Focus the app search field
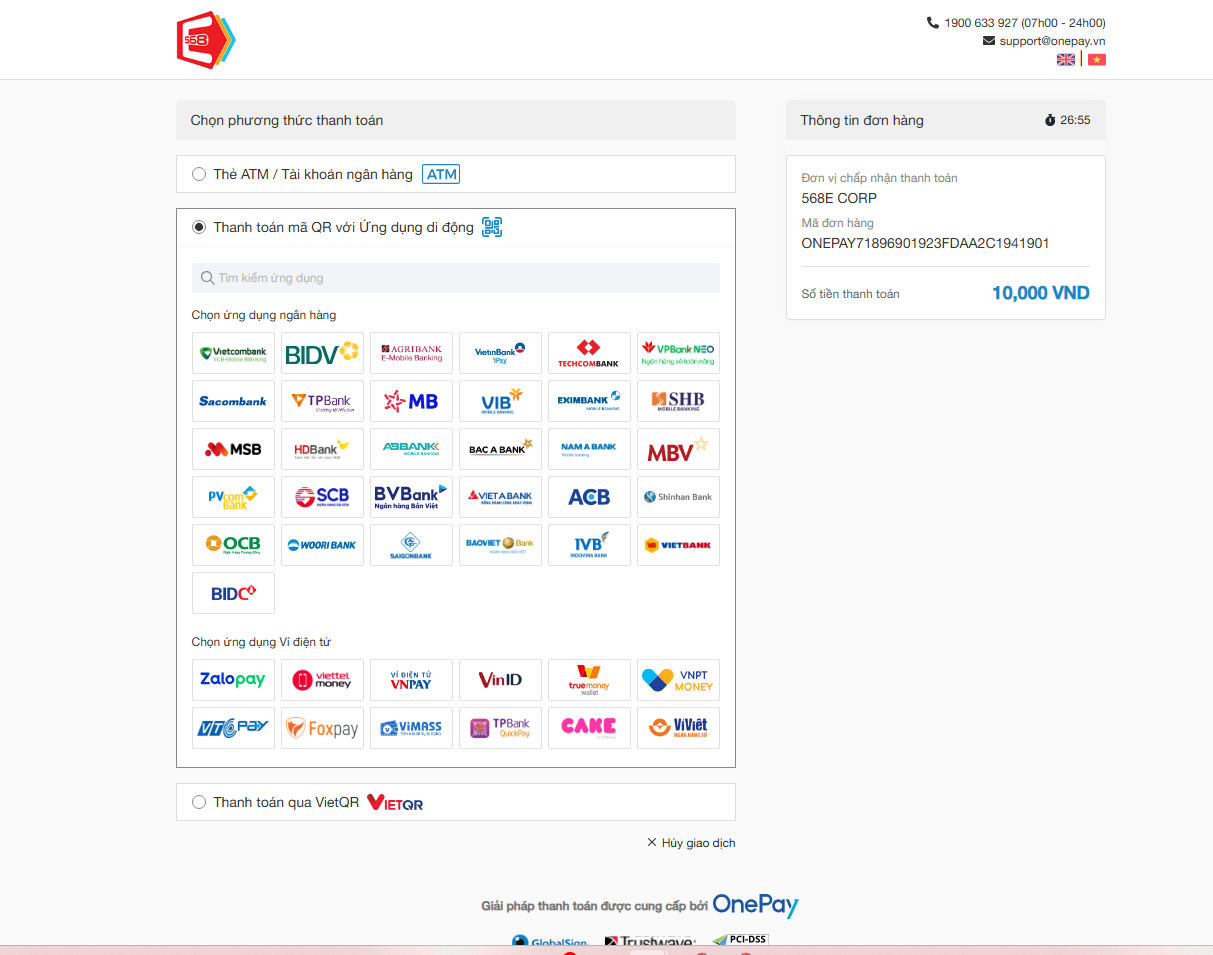 pos(456,278)
